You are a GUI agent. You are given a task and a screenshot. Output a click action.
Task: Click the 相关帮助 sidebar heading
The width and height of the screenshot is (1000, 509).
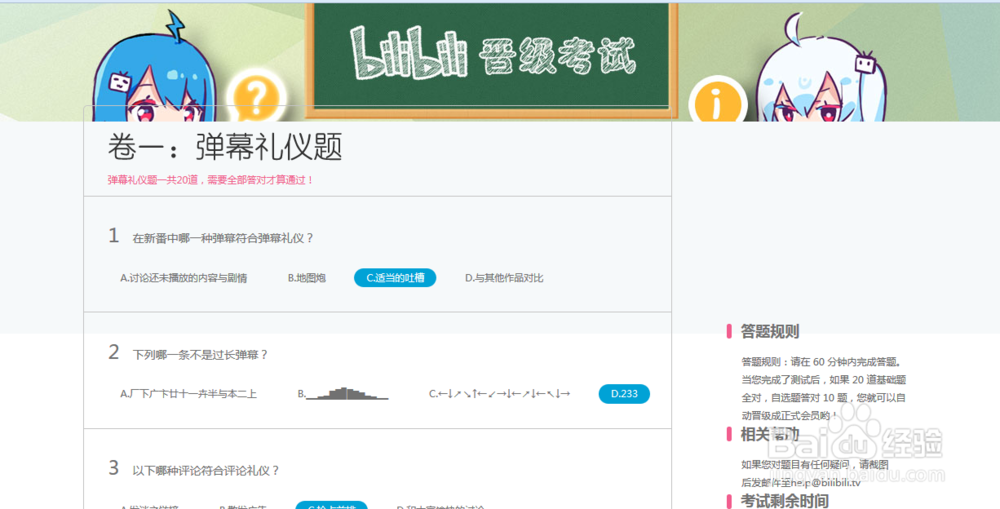click(x=769, y=434)
